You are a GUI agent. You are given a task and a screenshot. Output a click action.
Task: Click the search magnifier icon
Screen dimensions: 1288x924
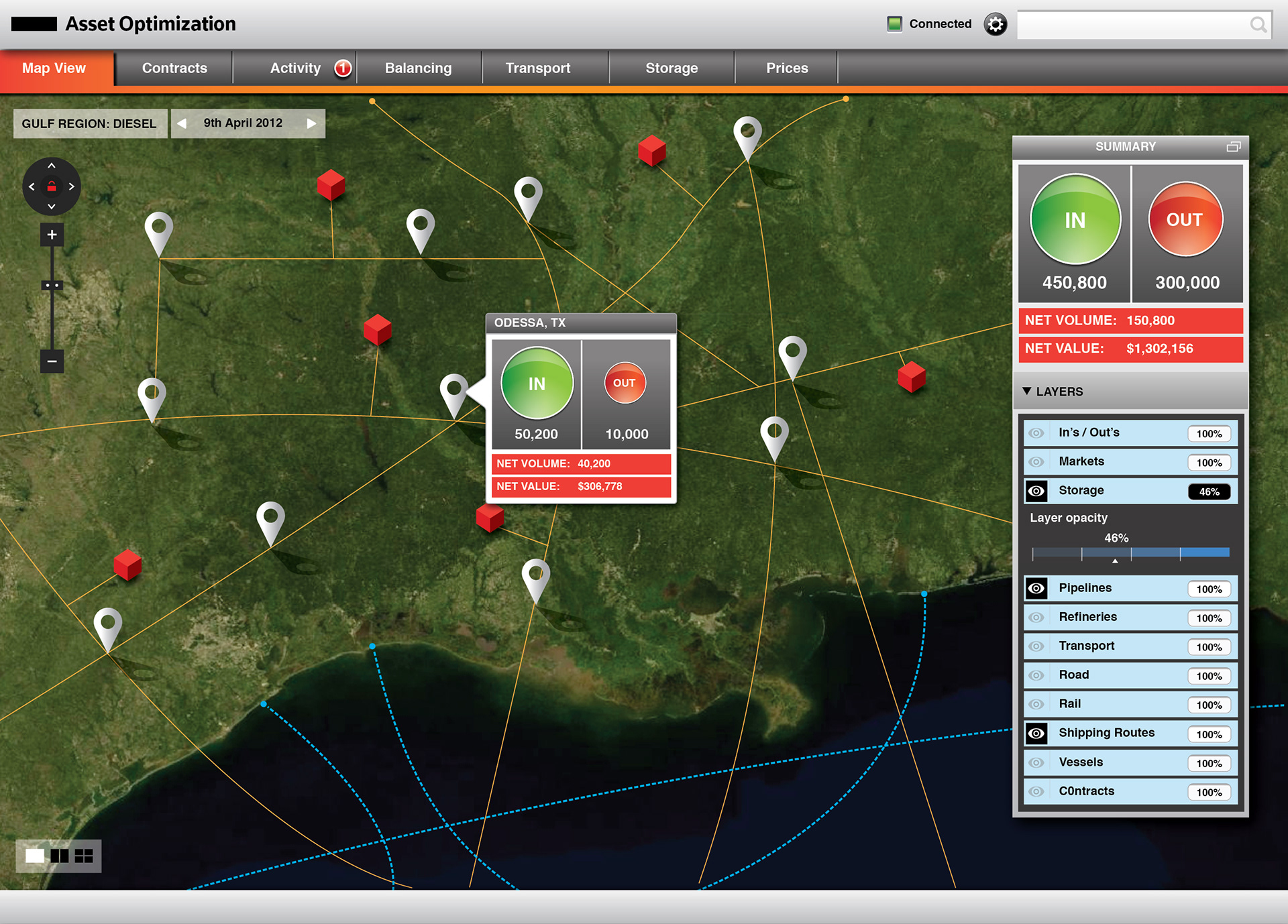coord(1258,25)
